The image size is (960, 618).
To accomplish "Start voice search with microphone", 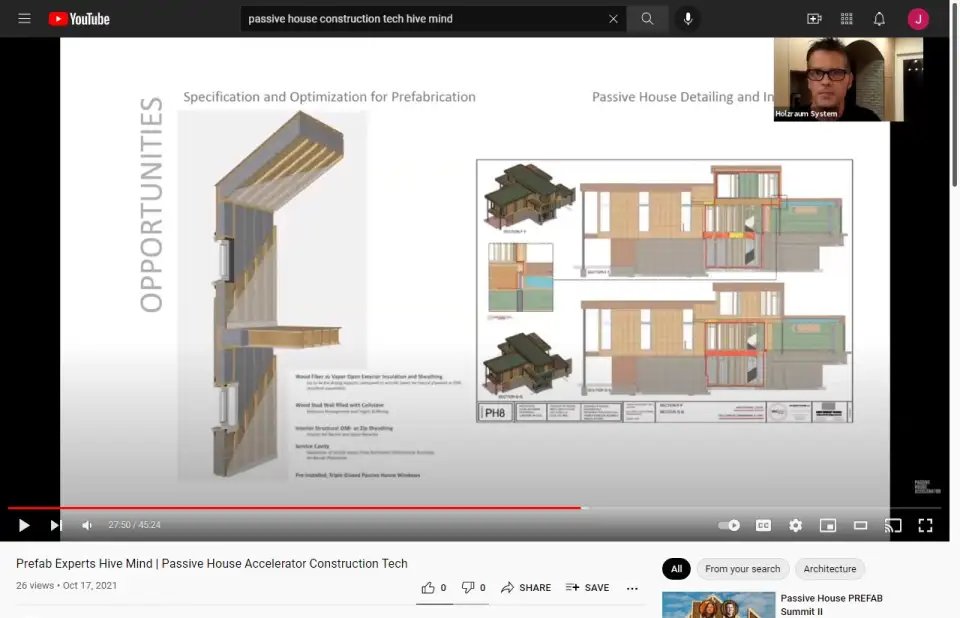I will coord(688,19).
